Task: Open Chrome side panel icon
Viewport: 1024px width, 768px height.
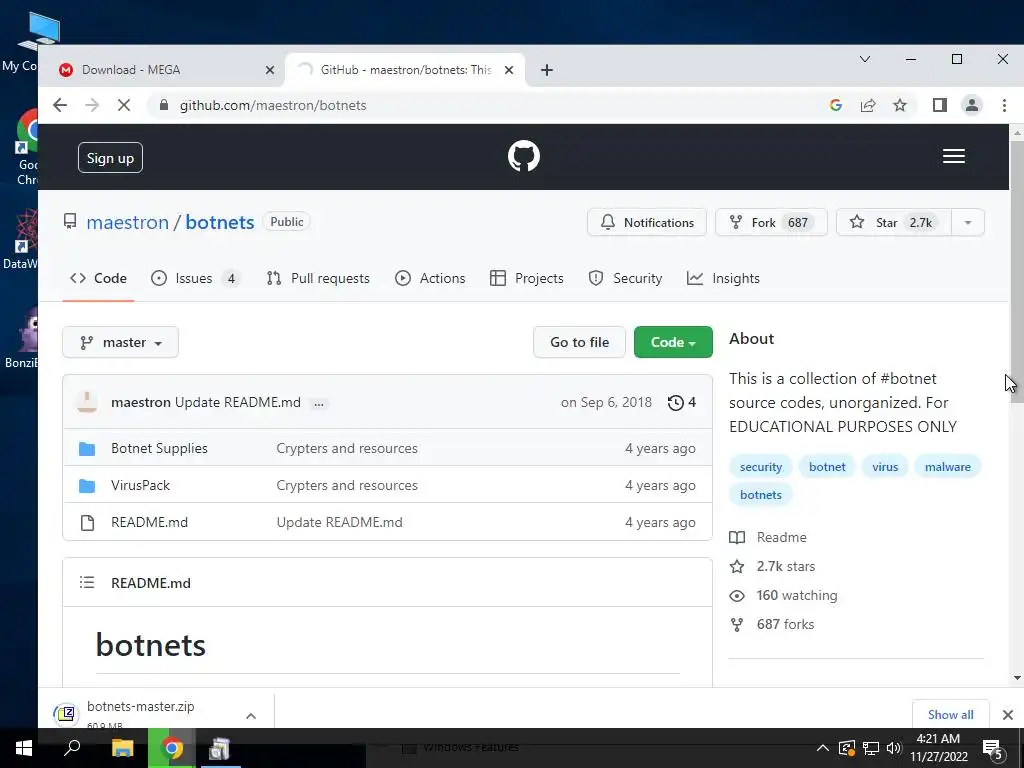Action: (939, 105)
